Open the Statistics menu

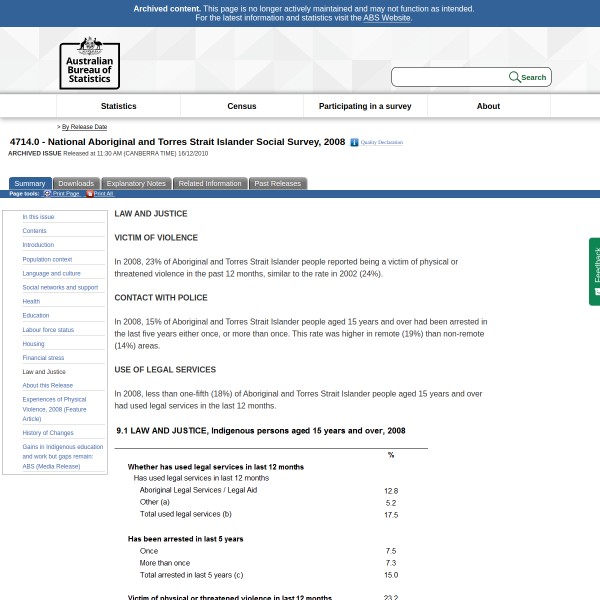coord(118,106)
